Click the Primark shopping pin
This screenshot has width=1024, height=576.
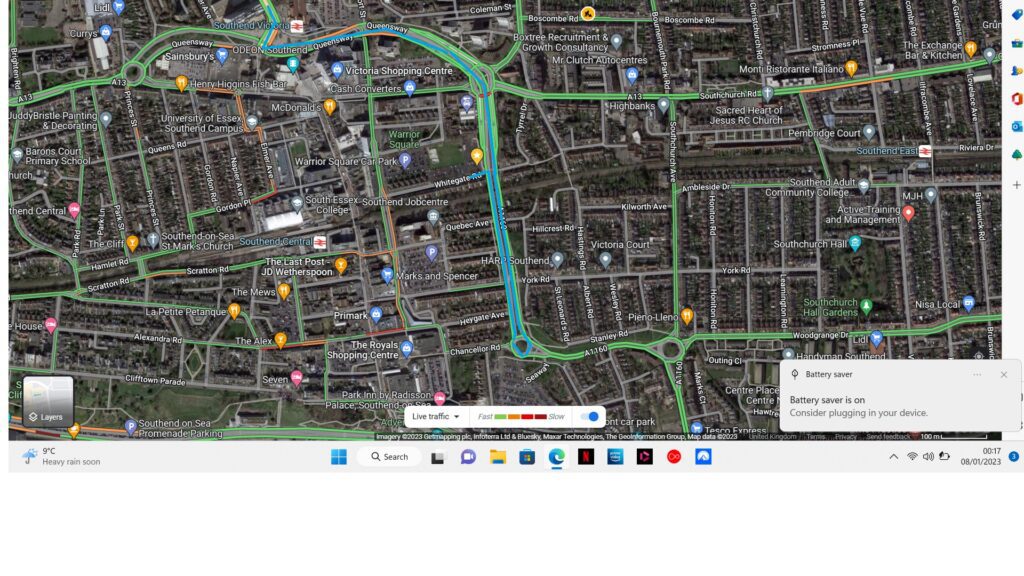click(376, 314)
